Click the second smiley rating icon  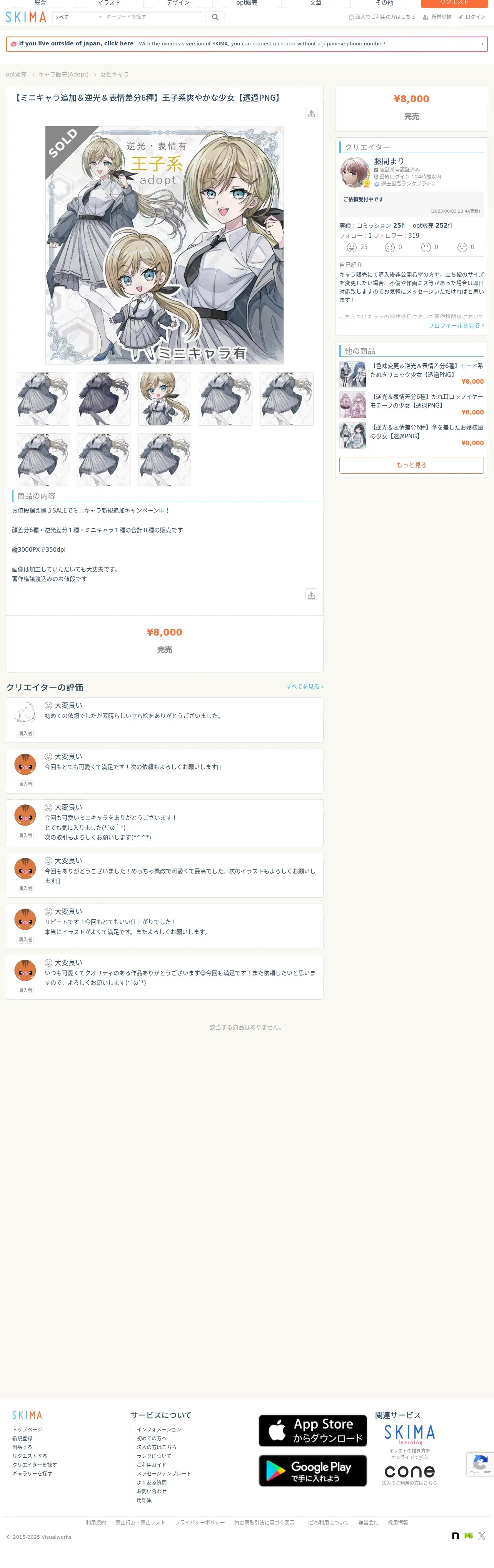390,247
